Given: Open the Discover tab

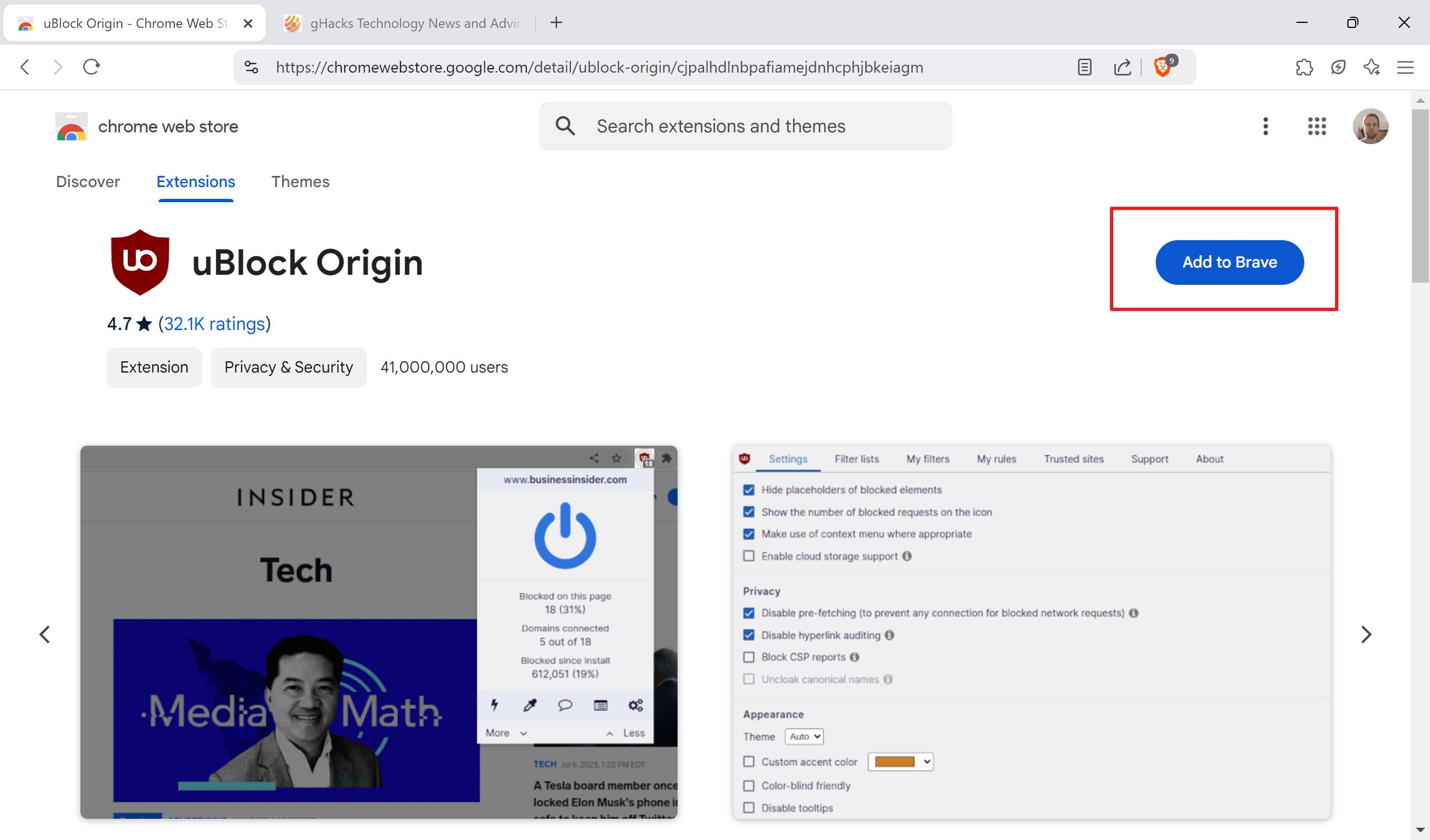Looking at the screenshot, I should tap(88, 182).
